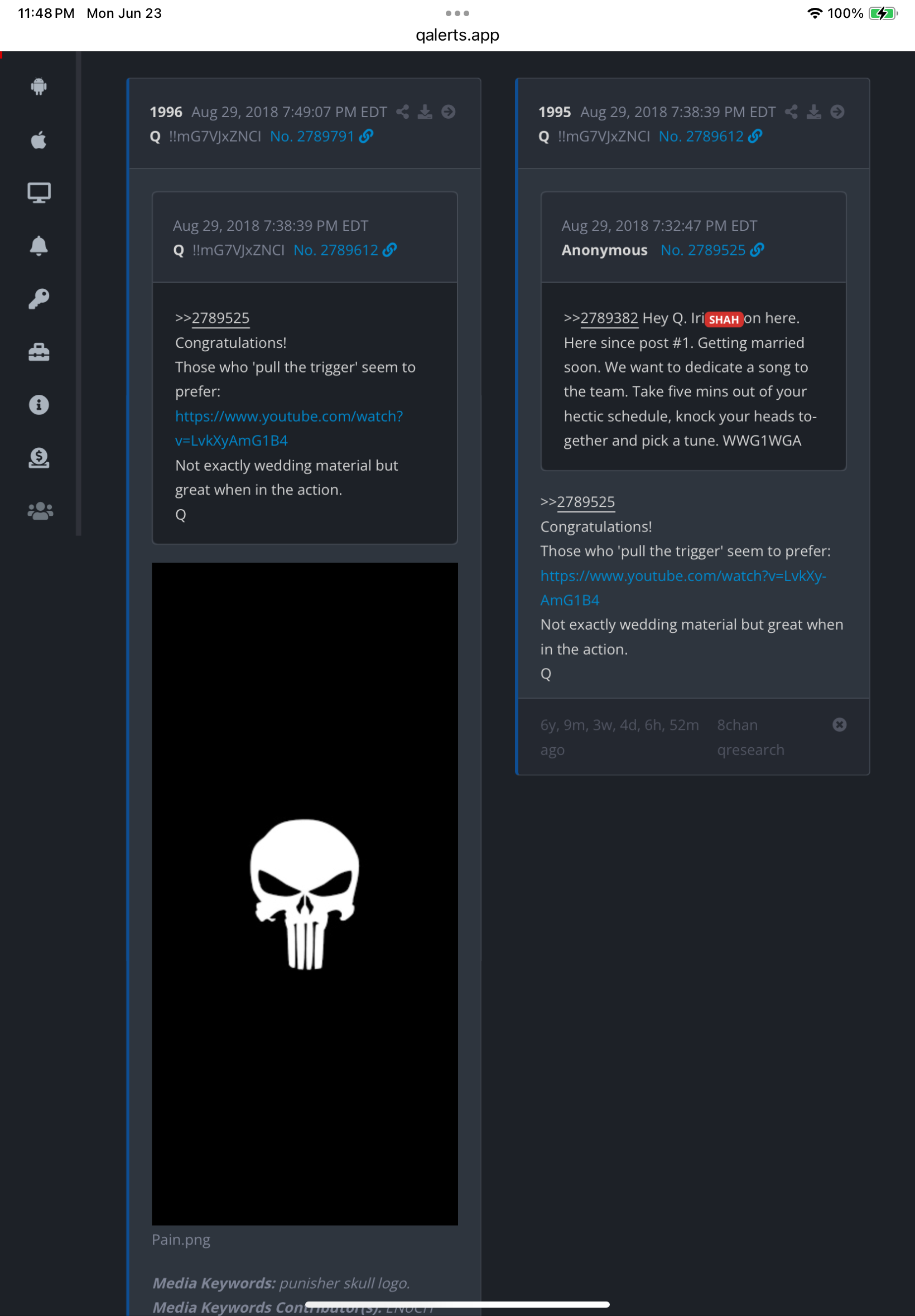
Task: Open post 1995 via arrow icon
Action: point(837,112)
